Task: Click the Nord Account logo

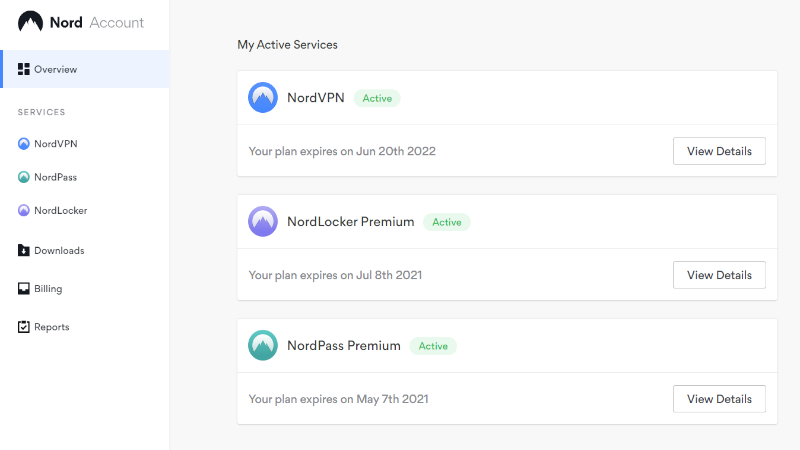Action: tap(81, 23)
